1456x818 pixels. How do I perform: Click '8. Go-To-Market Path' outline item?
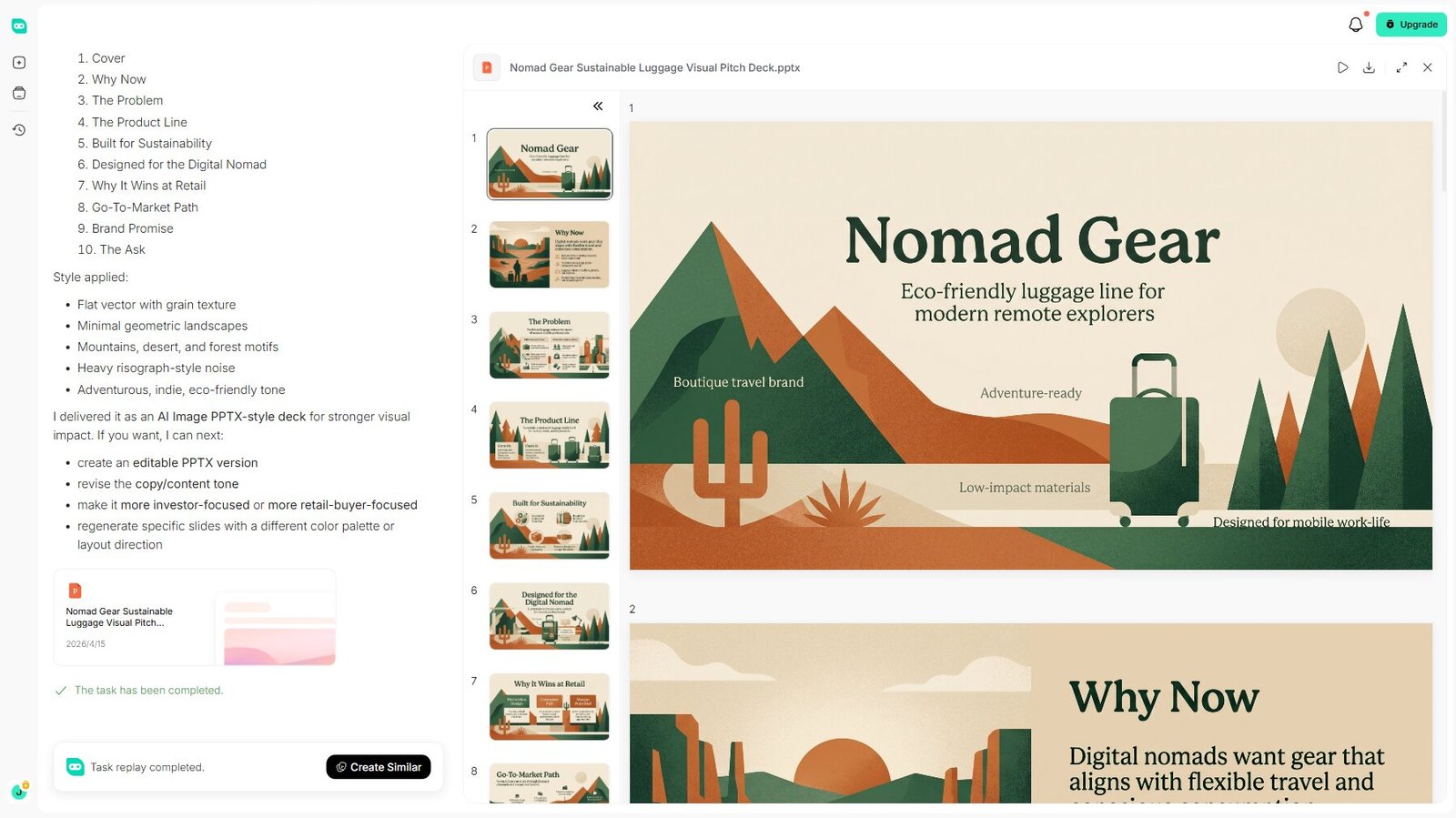137,207
